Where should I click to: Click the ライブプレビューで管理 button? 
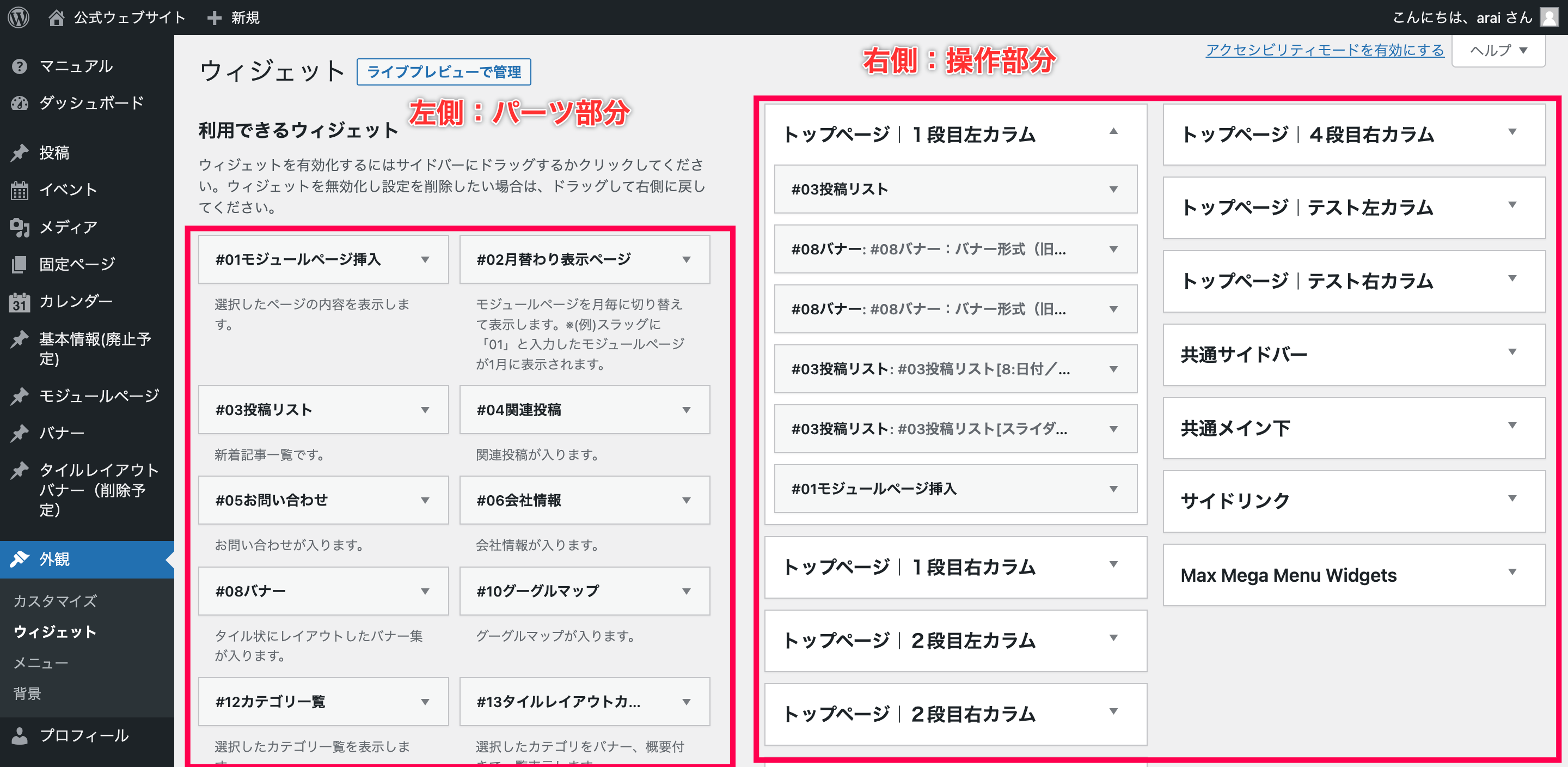click(443, 72)
